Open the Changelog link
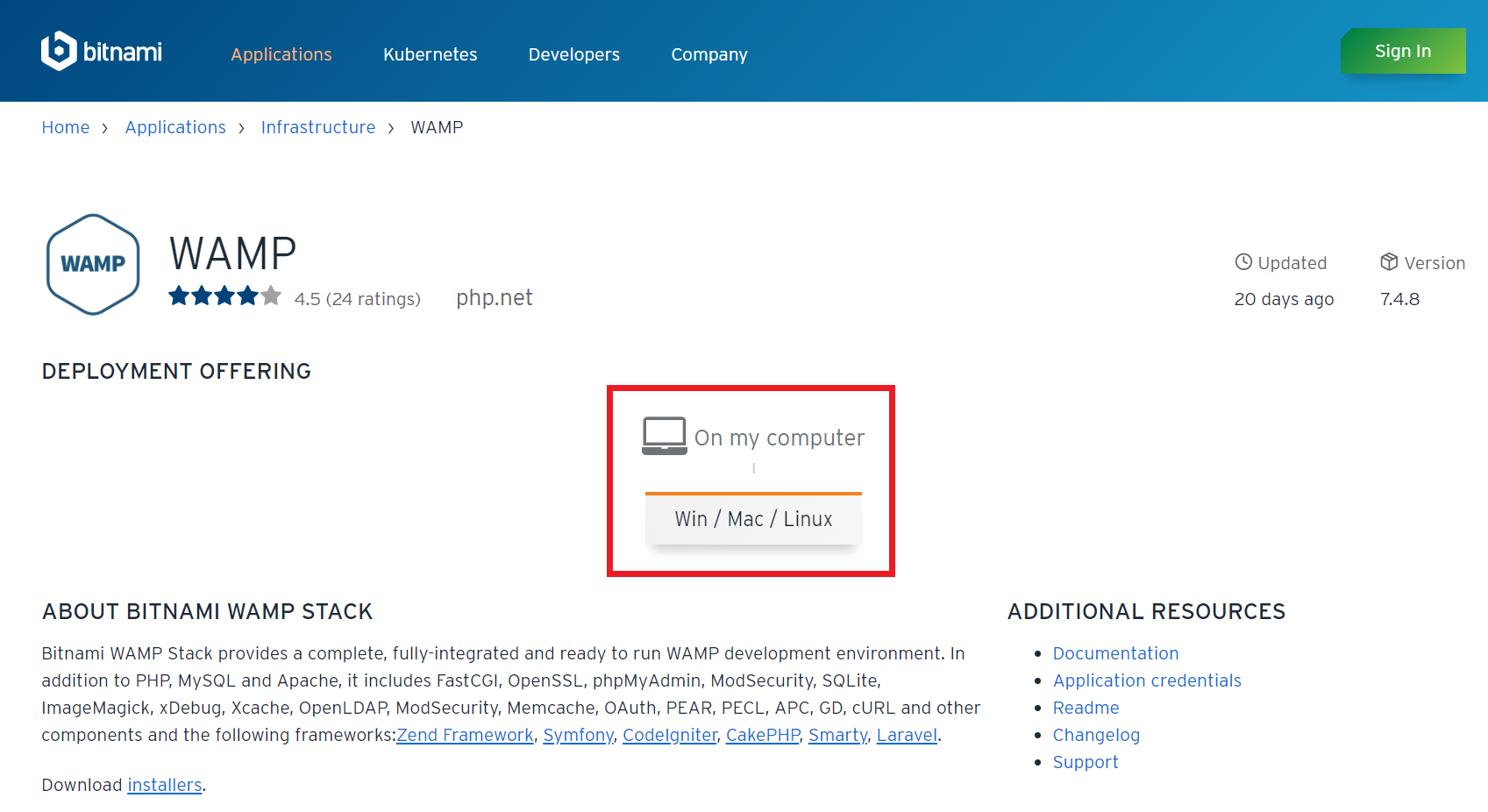Viewport: 1488px width, 812px height. pyautogui.click(x=1096, y=735)
